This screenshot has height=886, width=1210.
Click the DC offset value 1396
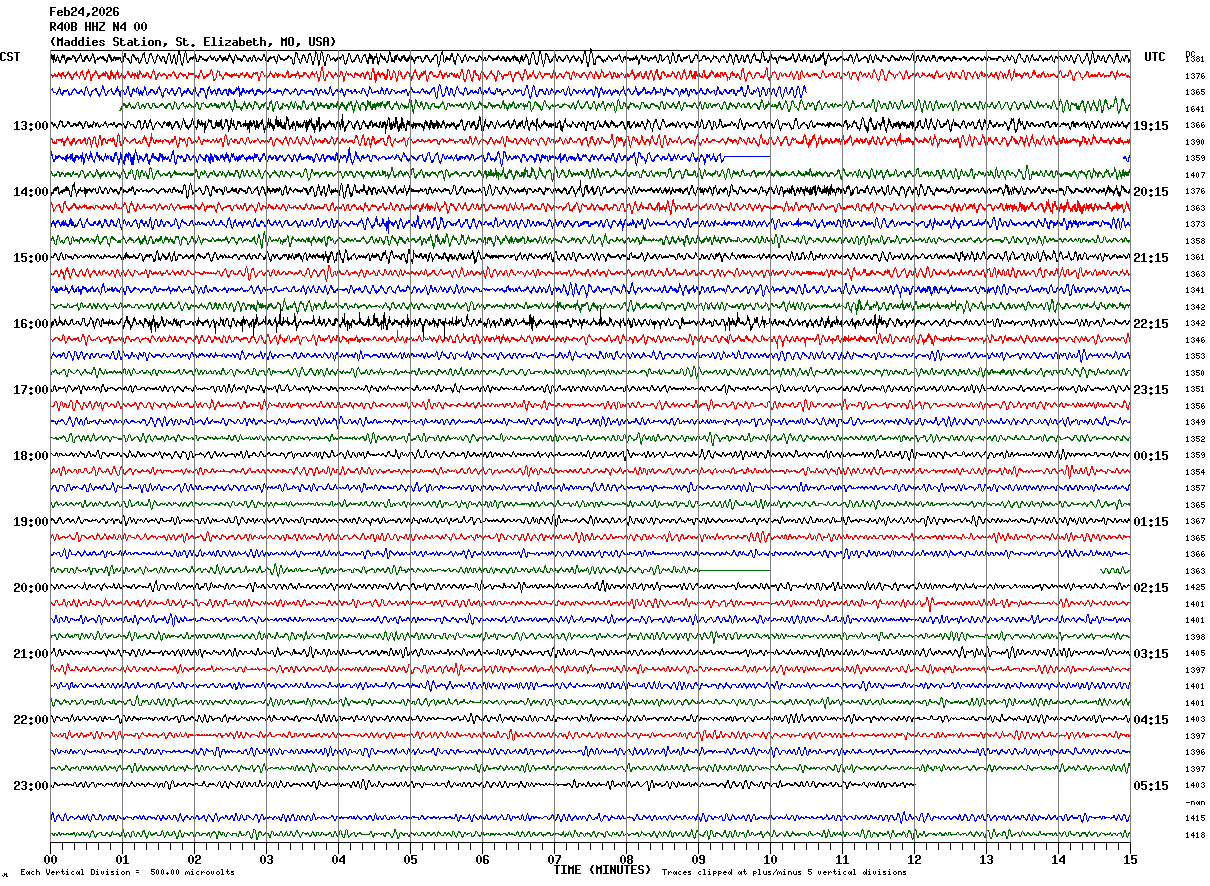(x=1194, y=753)
